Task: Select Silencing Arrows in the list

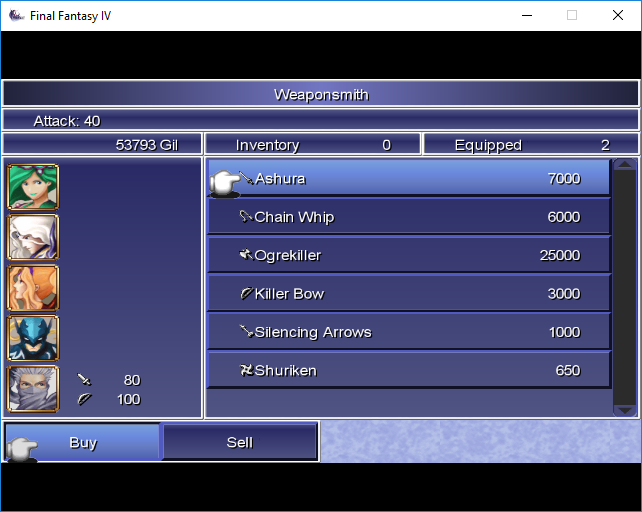Action: 409,332
